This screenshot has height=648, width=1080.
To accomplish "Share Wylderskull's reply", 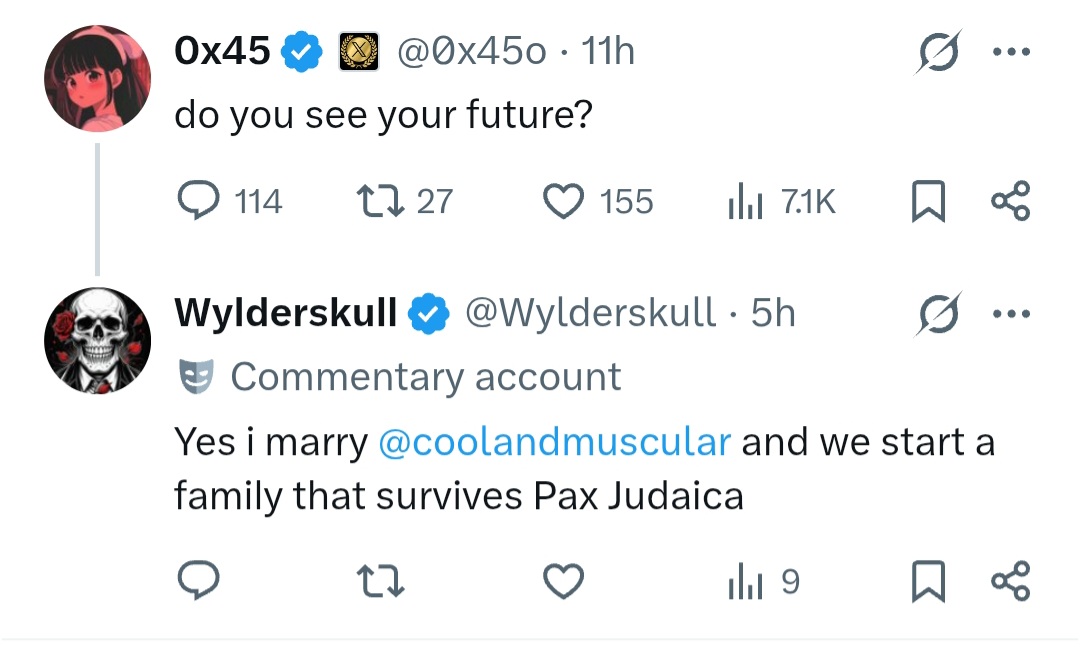I will [1010, 581].
